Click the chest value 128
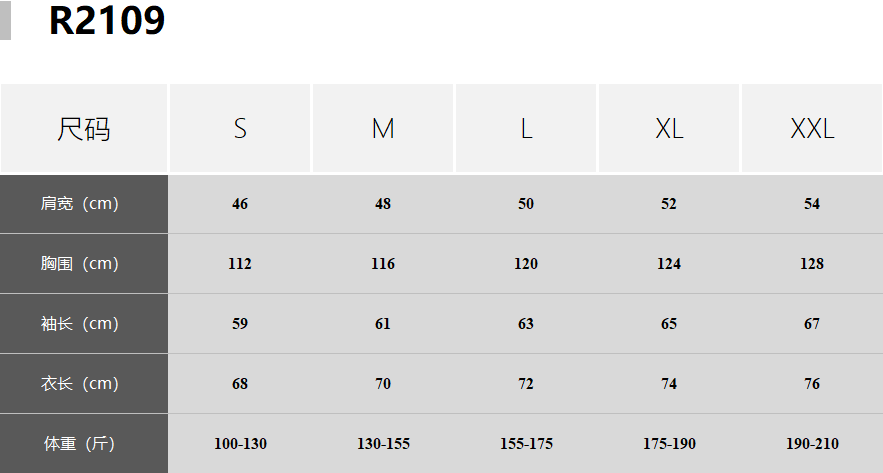Screen dimensions: 883x473 point(812,264)
